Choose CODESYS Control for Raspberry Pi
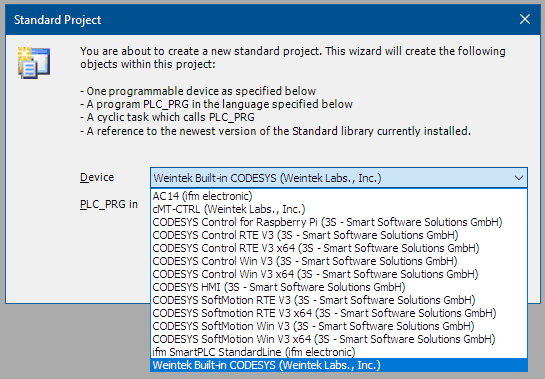The image size is (545, 379). point(339,222)
